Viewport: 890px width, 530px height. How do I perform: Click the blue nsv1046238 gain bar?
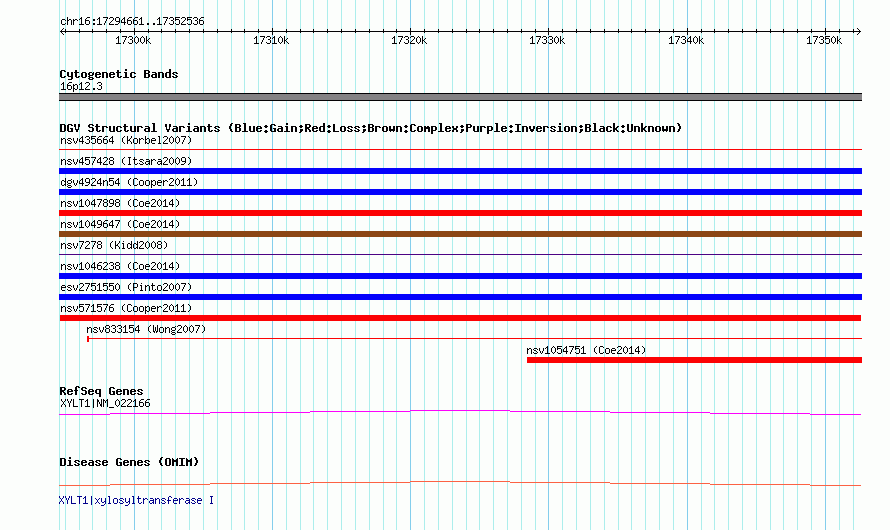460,276
